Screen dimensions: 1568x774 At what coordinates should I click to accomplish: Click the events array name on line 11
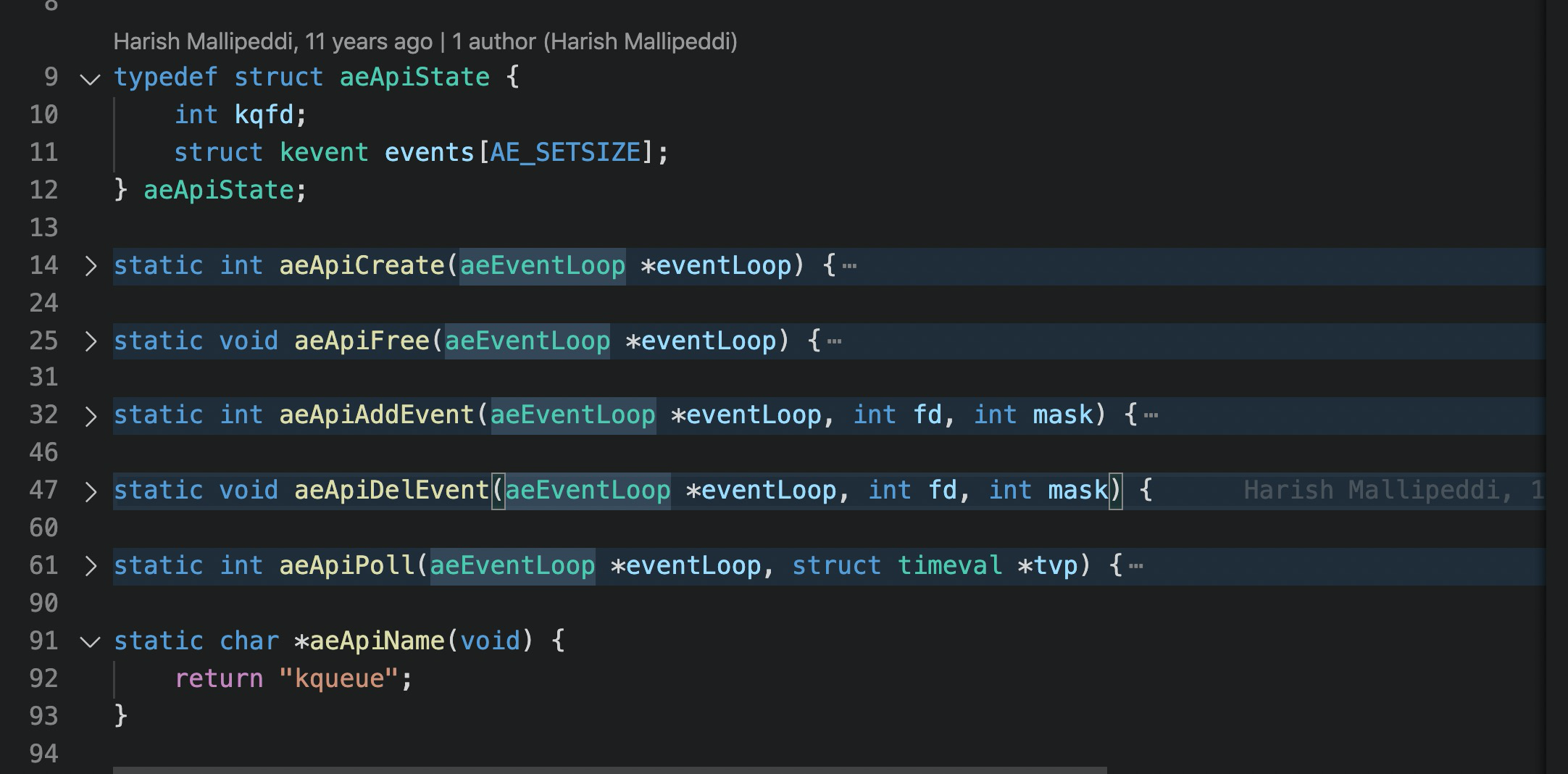pyautogui.click(x=429, y=152)
